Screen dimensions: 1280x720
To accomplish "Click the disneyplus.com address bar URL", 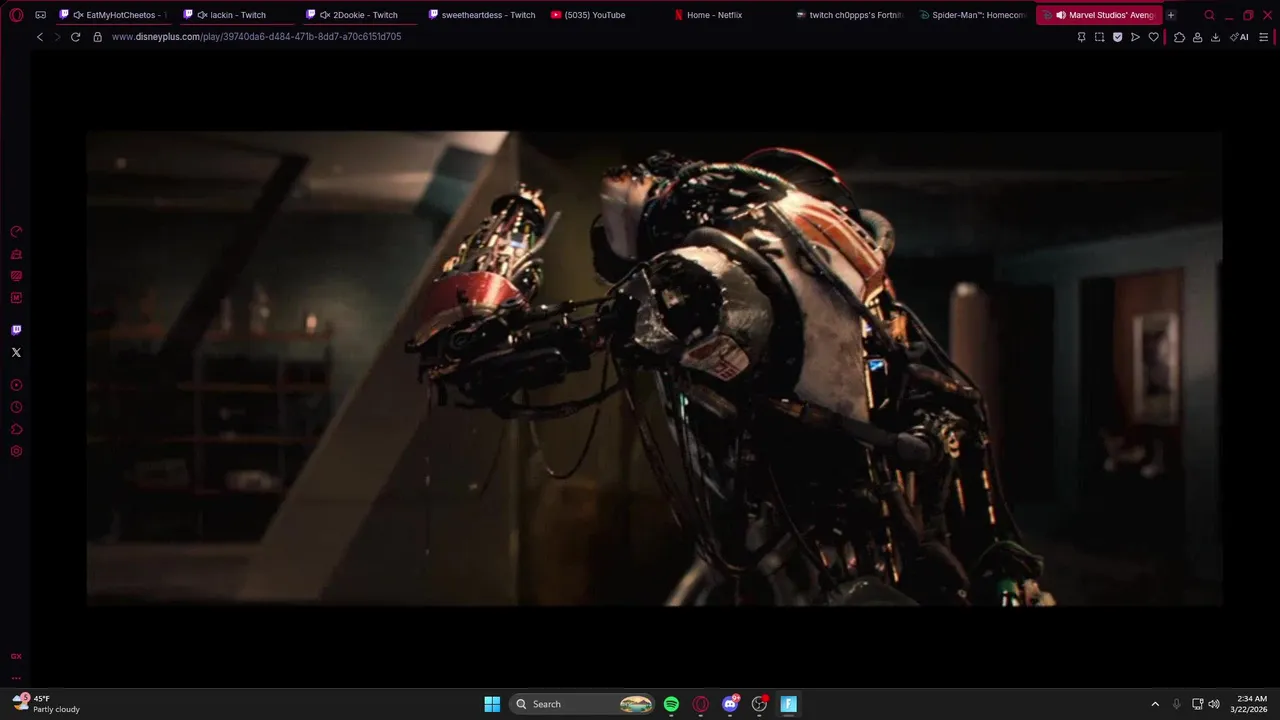I will coord(256,37).
